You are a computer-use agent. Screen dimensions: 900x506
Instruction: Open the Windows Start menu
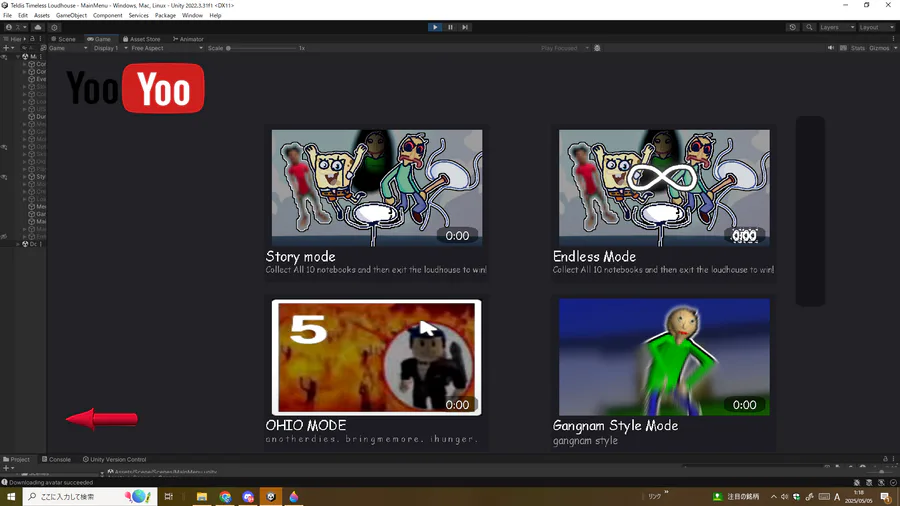click(x=10, y=497)
